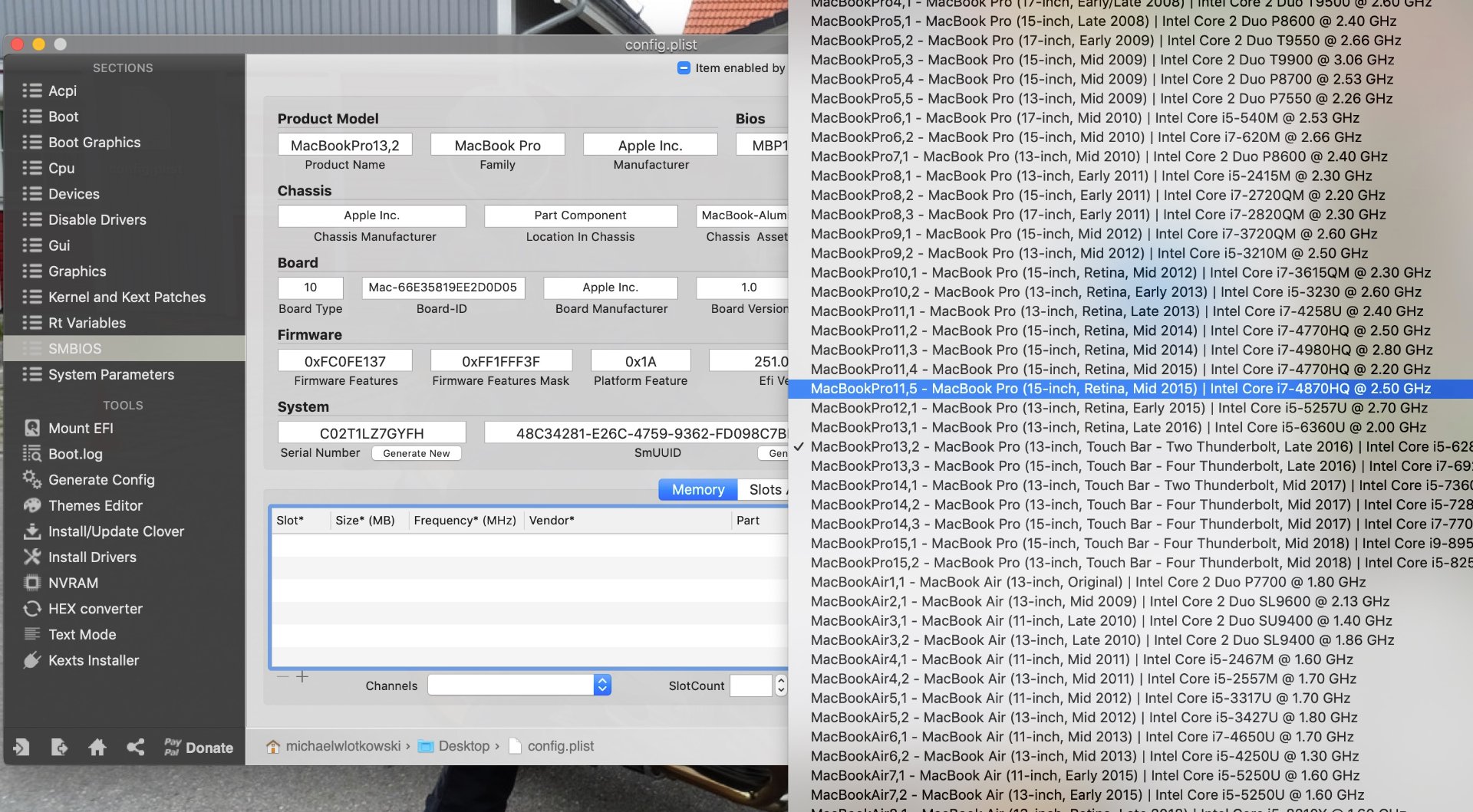Toggle the 'Item enabled by' checkbox
Viewport: 1473px width, 812px height.
(x=684, y=68)
